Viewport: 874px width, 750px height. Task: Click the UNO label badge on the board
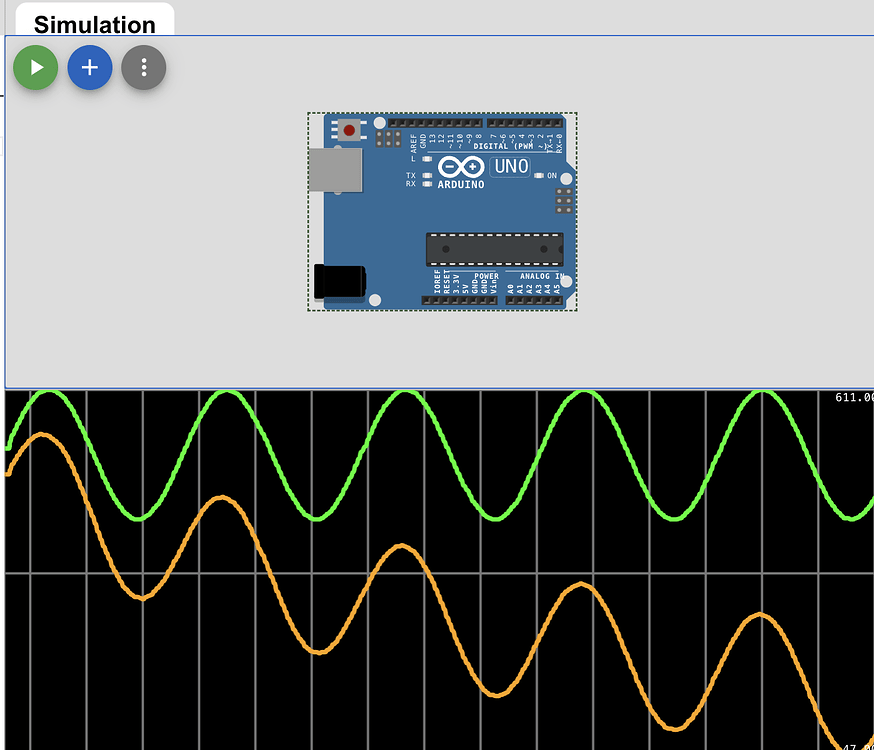510,166
